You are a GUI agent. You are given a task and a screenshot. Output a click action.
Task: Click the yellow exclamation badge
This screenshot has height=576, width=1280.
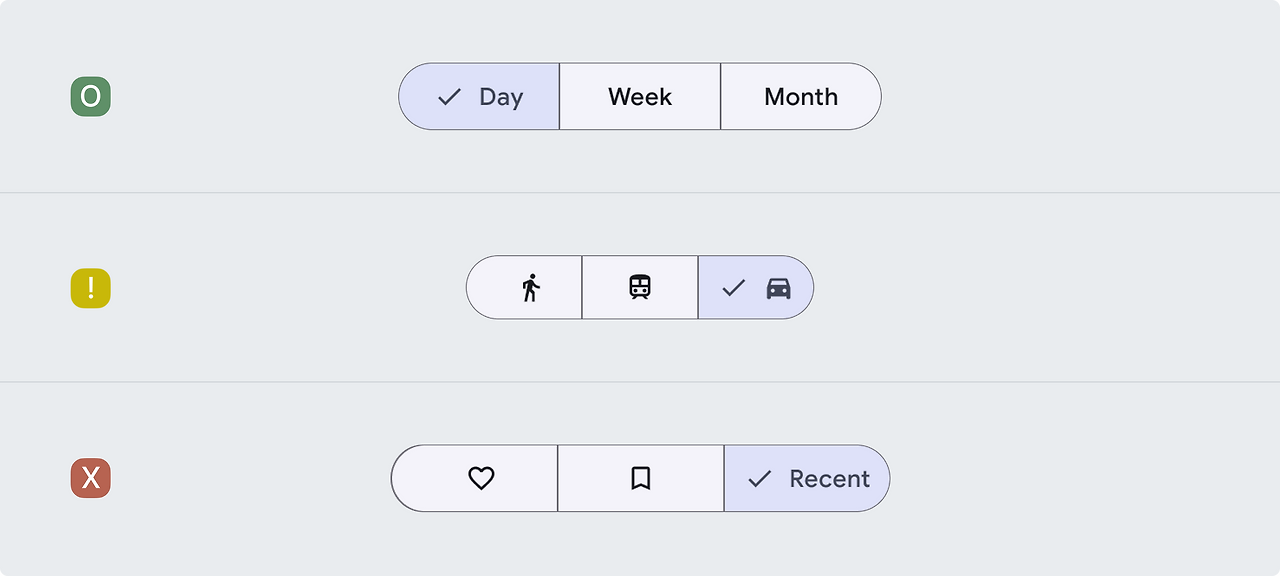click(x=91, y=288)
